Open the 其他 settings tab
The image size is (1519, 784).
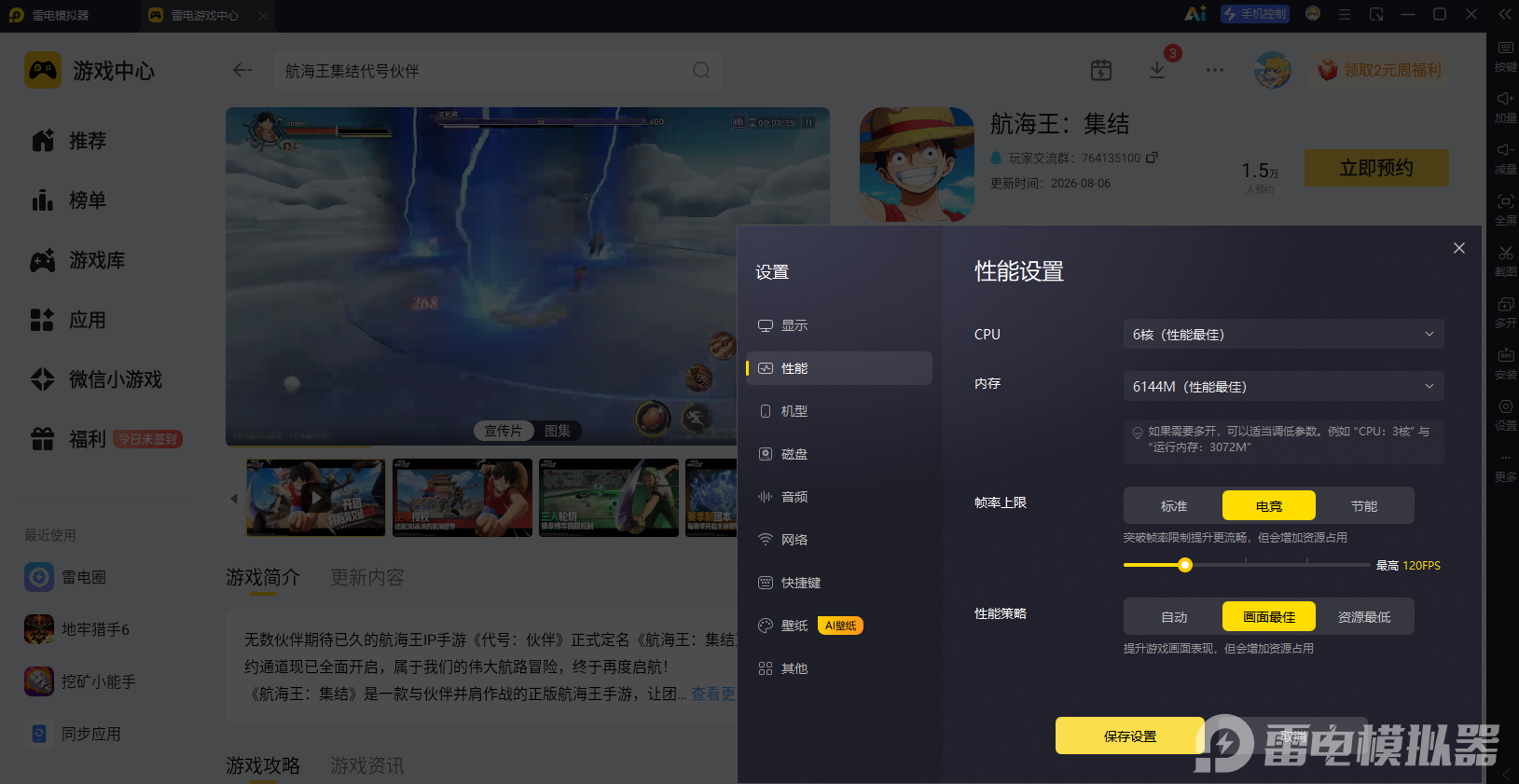tap(839, 668)
